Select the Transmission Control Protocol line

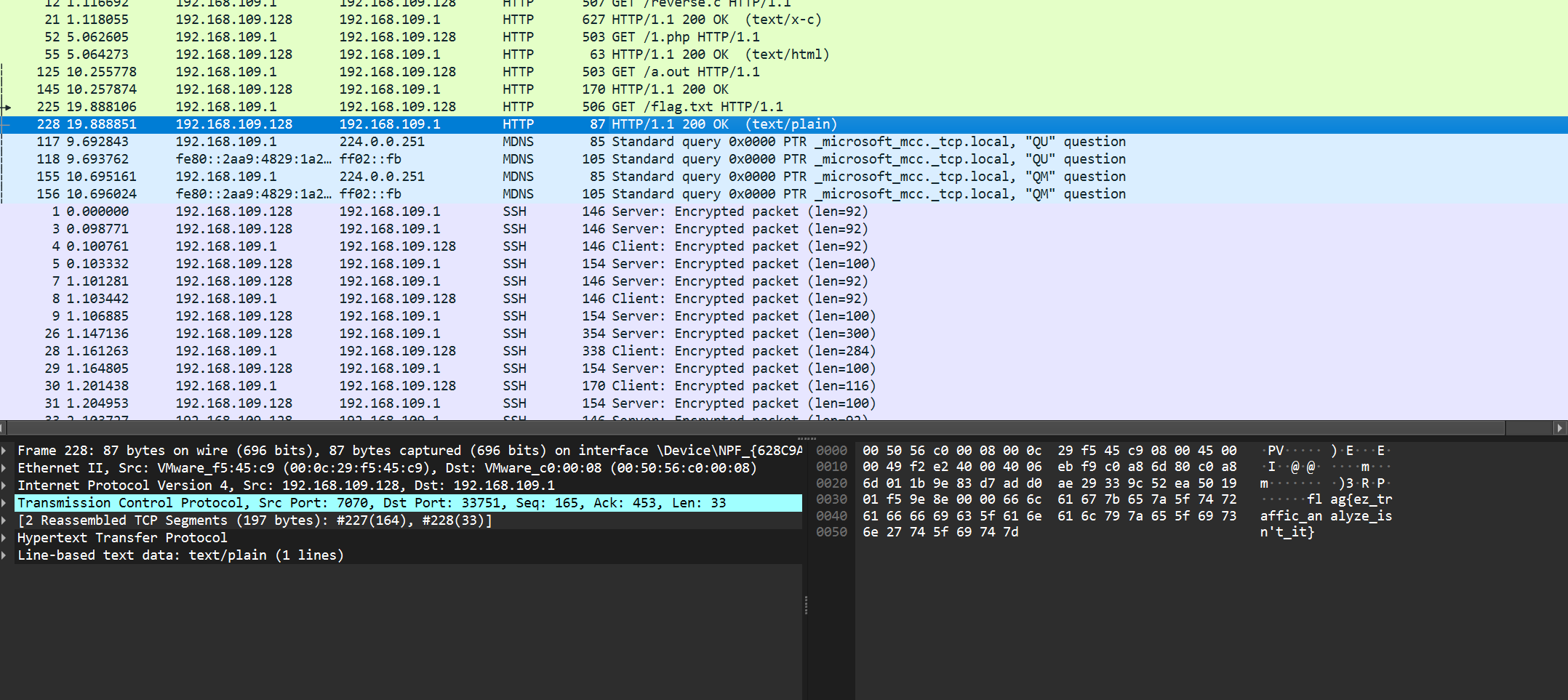coord(371,503)
